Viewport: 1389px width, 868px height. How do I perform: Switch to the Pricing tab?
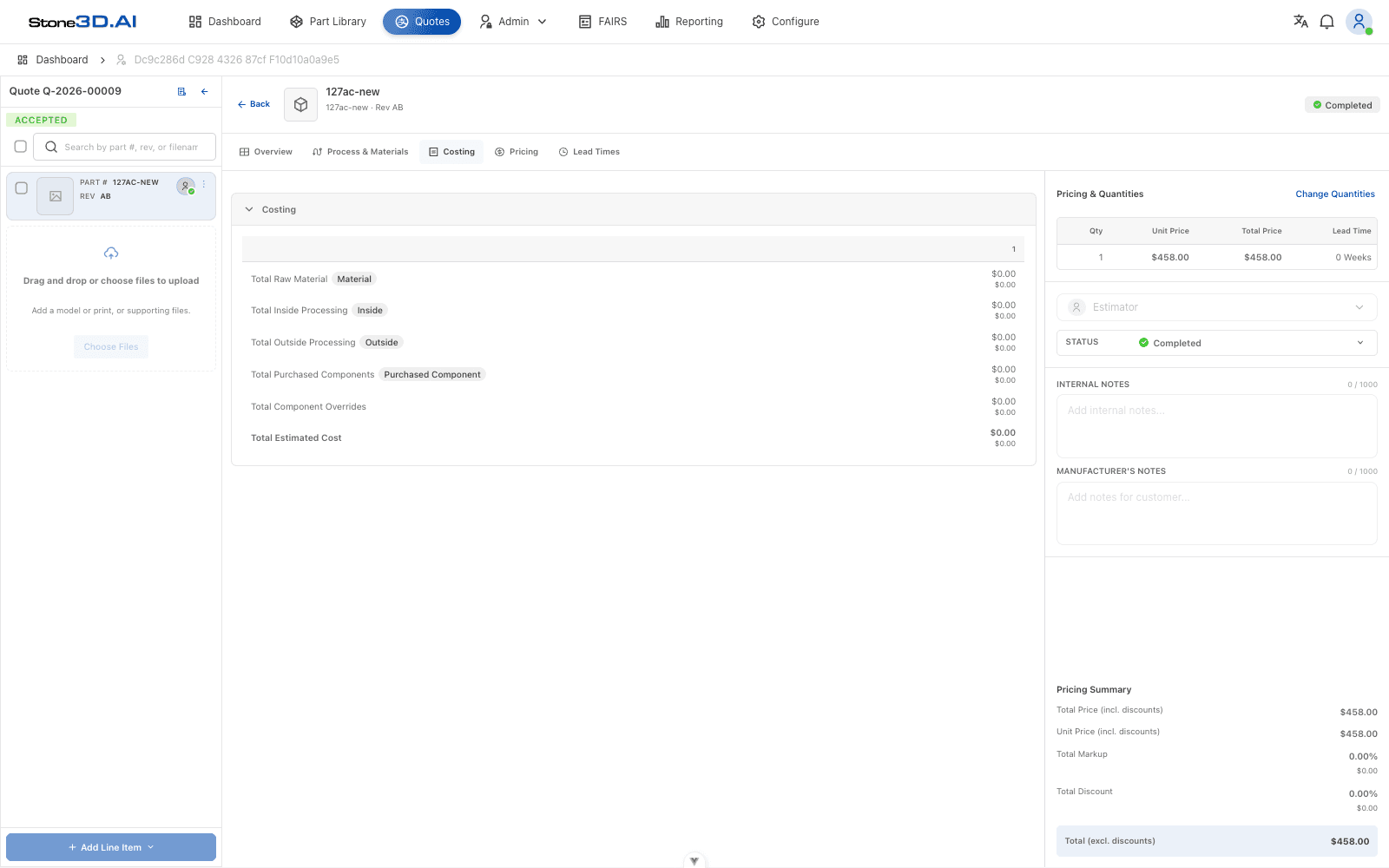517,152
